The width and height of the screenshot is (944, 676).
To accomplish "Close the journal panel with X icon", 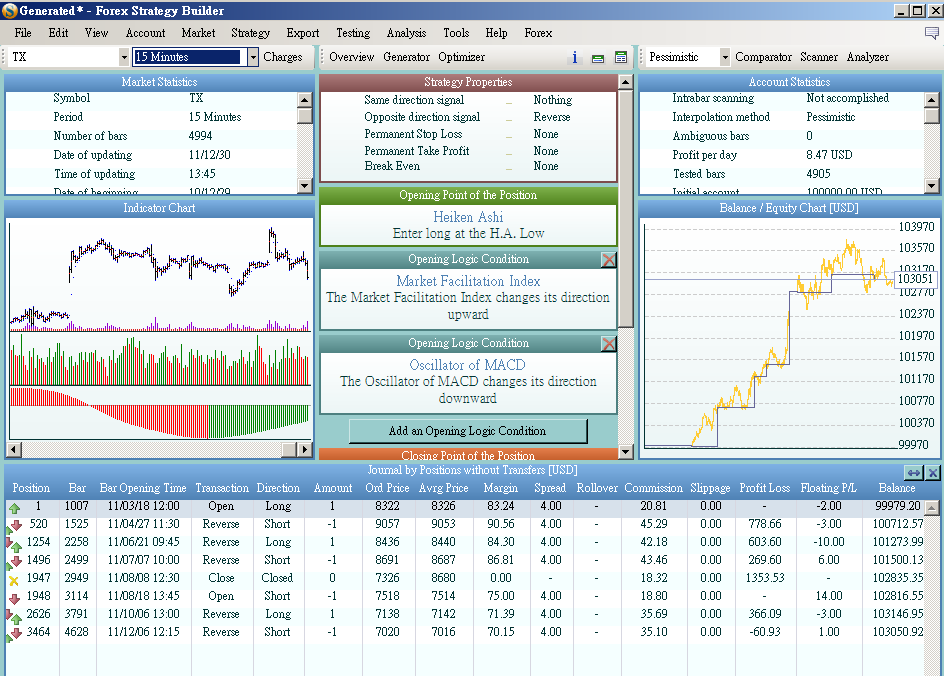I will click(x=933, y=473).
